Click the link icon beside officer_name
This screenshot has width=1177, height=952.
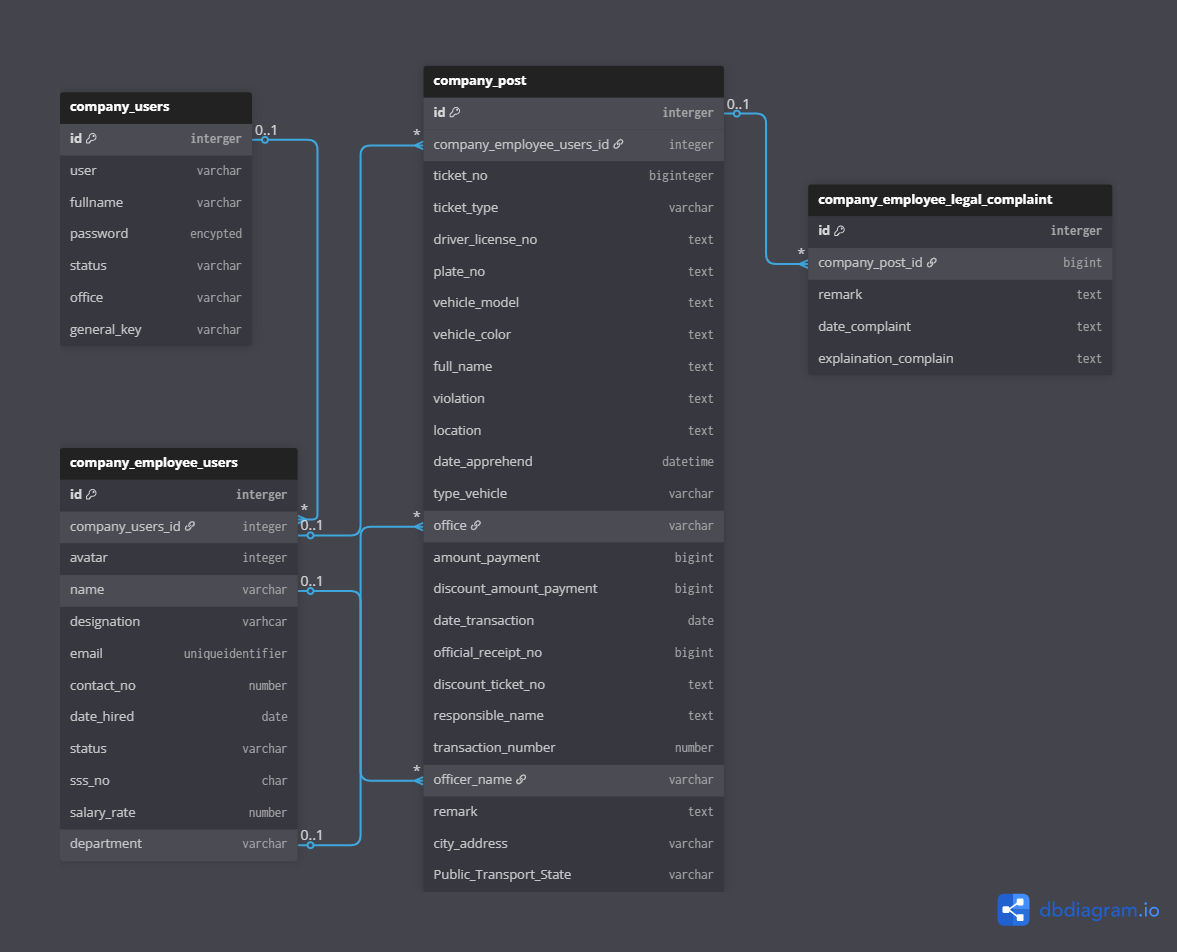[521, 780]
